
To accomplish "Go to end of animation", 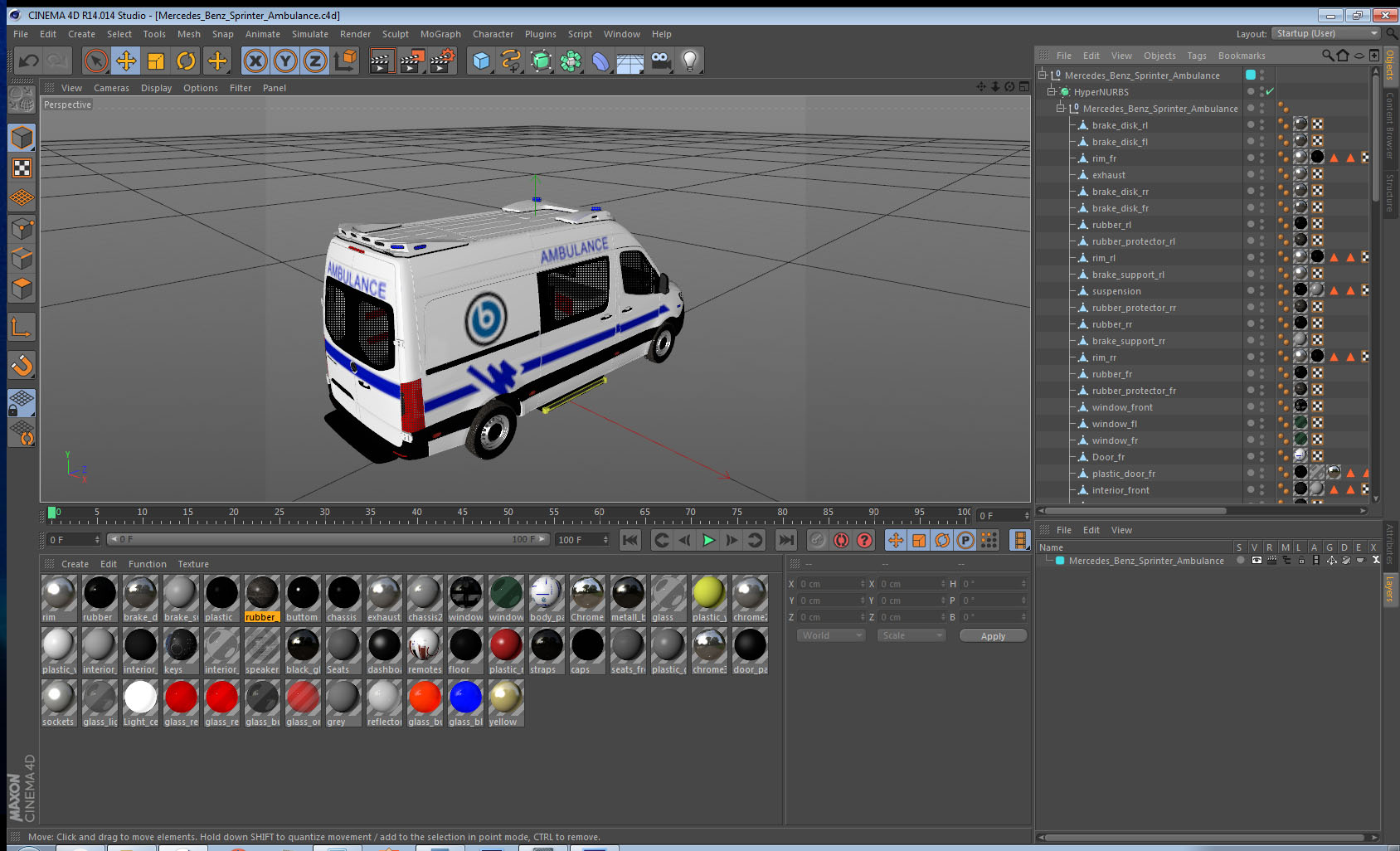I will (x=785, y=540).
